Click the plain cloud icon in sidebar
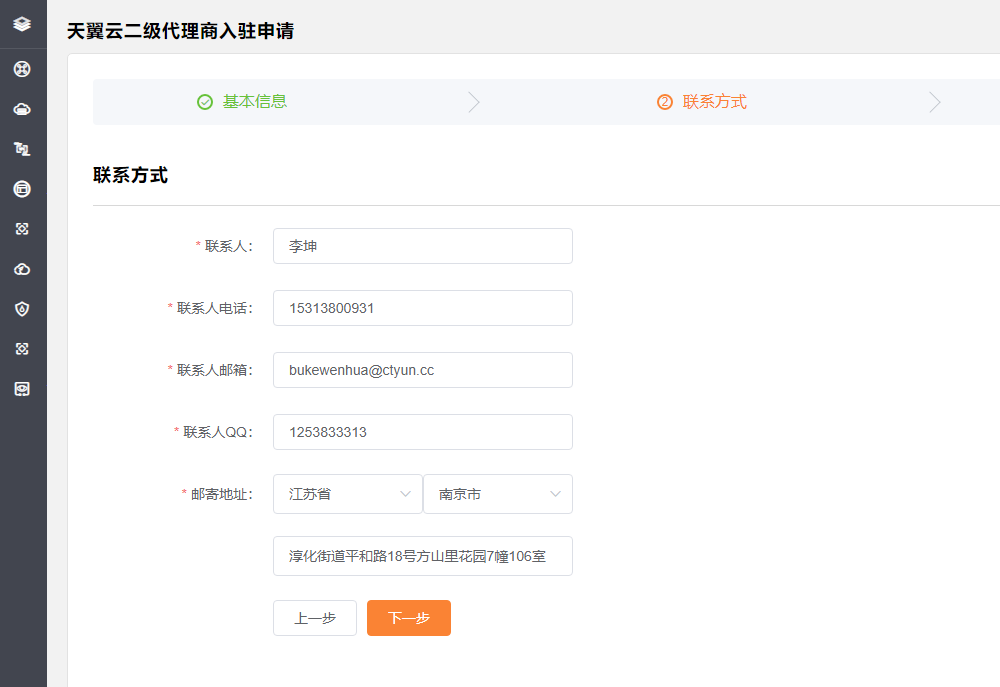 point(22,109)
